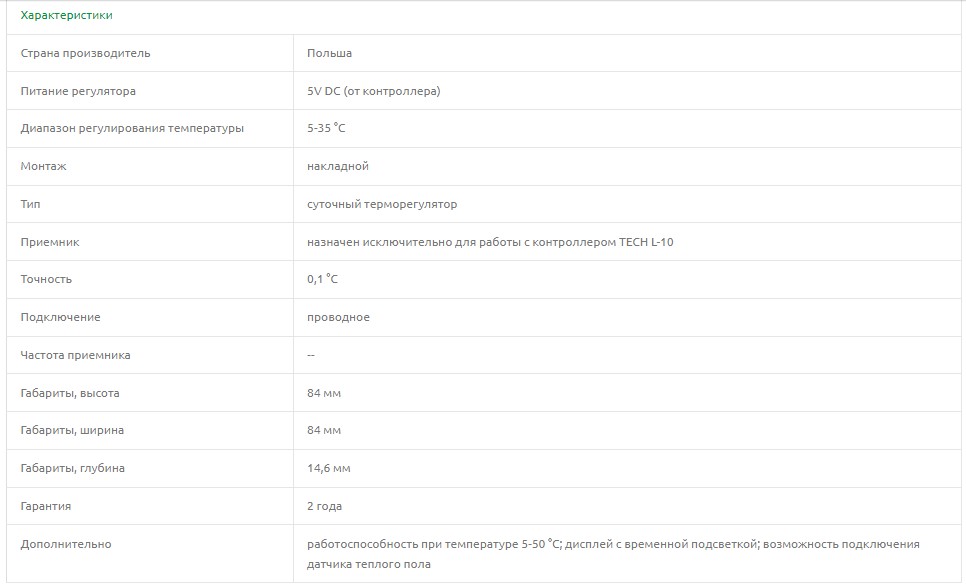Click the Точность row label
The height and width of the screenshot is (588, 966).
pyautogui.click(x=46, y=279)
